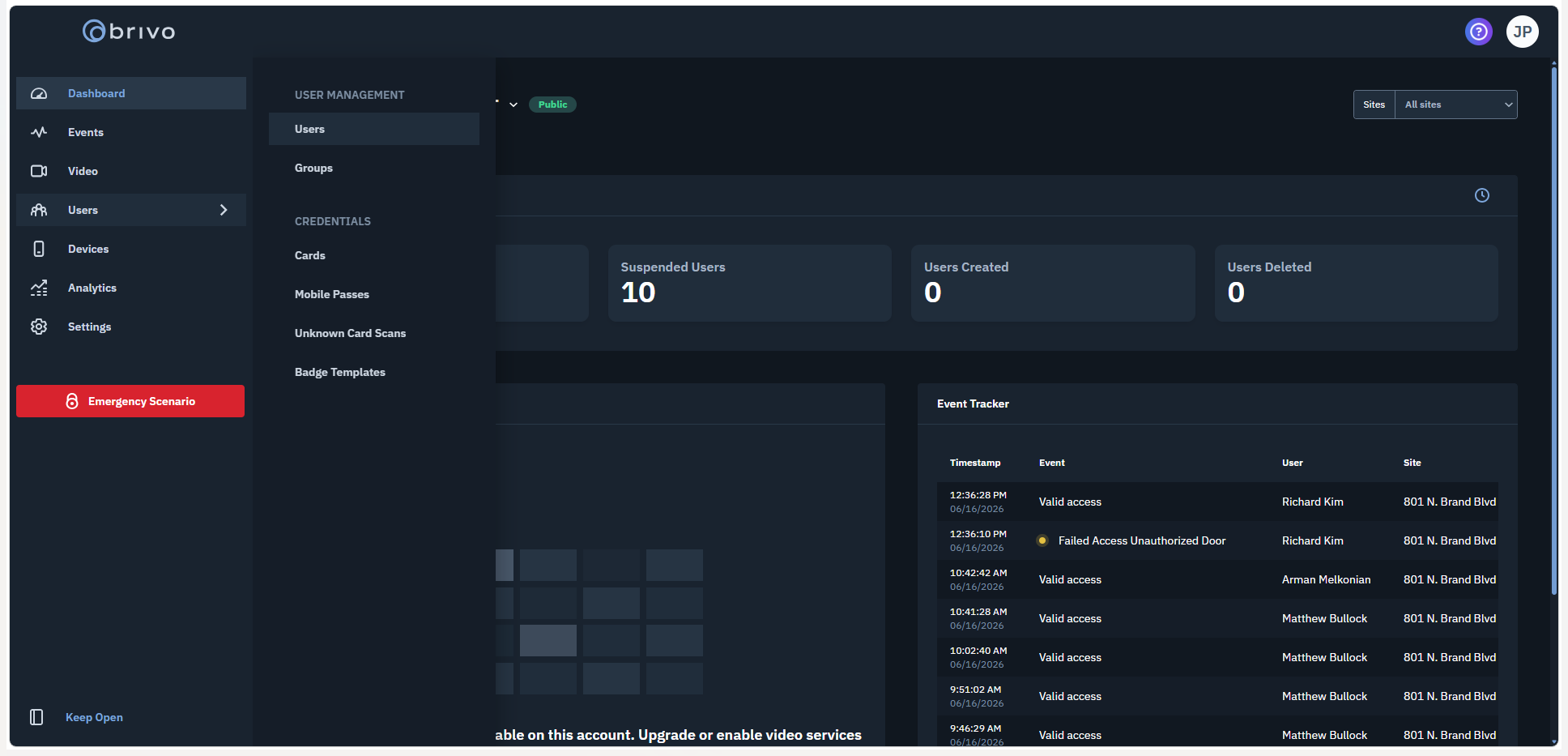Open the Users Deleted card

point(1357,283)
